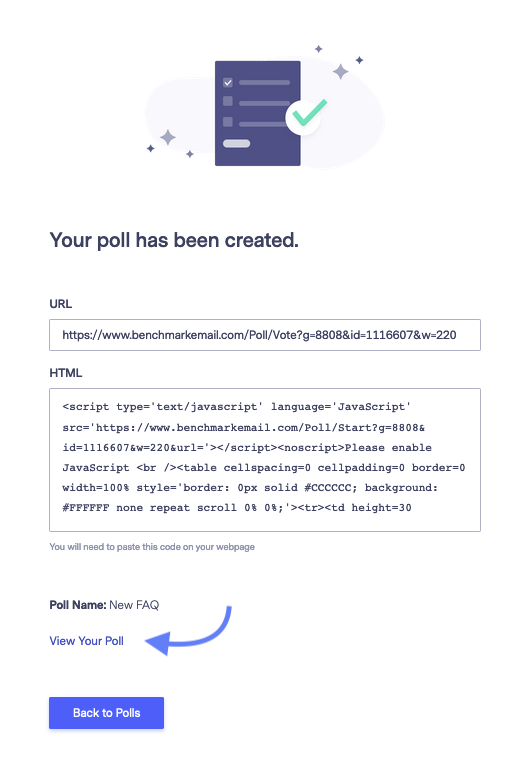Click the purple poll document illustration
Image resolution: width=532 pixels, height=776 pixels.
(x=257, y=113)
